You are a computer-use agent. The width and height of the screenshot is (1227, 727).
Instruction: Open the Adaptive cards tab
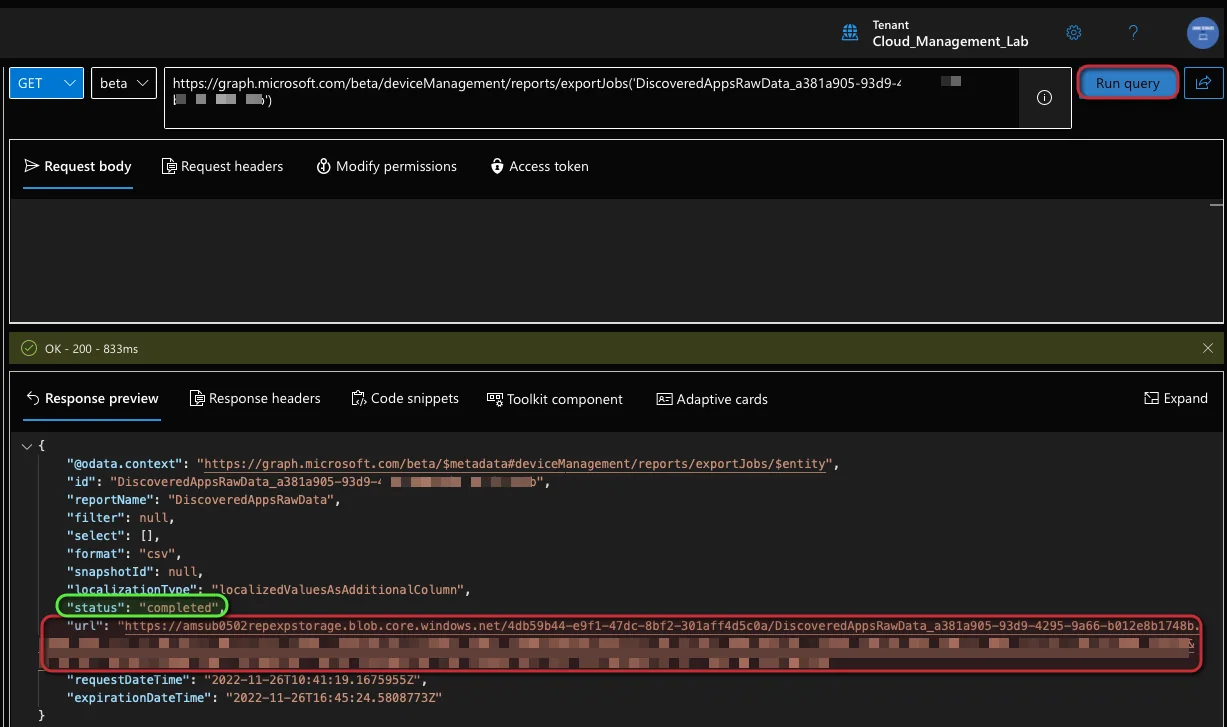point(712,399)
